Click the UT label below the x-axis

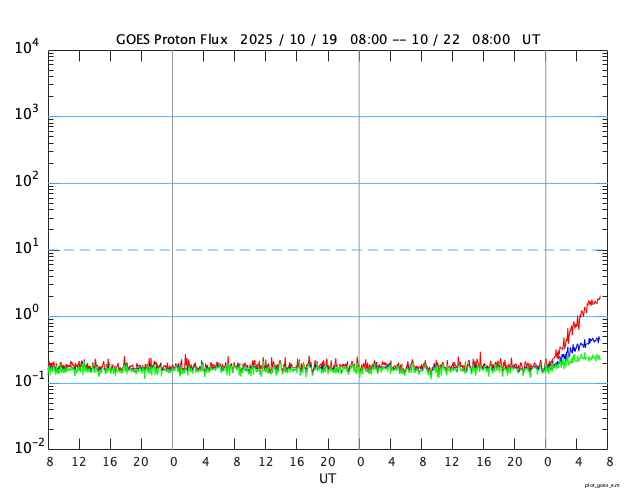pos(327,479)
